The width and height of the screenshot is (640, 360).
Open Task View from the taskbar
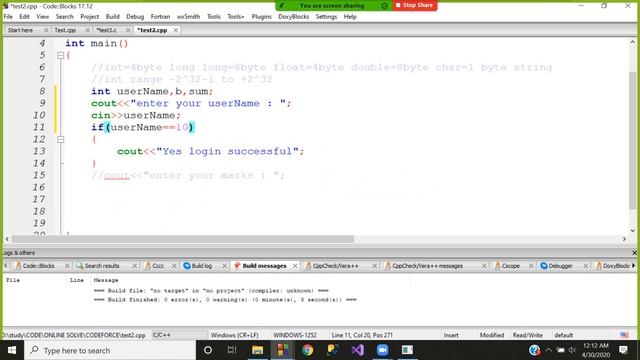pos(232,350)
